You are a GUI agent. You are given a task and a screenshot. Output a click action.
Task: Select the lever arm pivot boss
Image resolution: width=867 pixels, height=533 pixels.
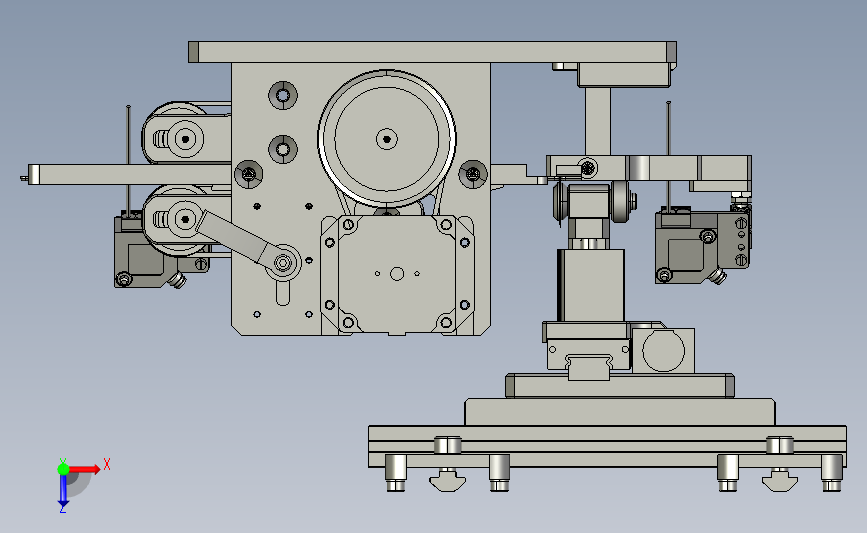[x=283, y=262]
